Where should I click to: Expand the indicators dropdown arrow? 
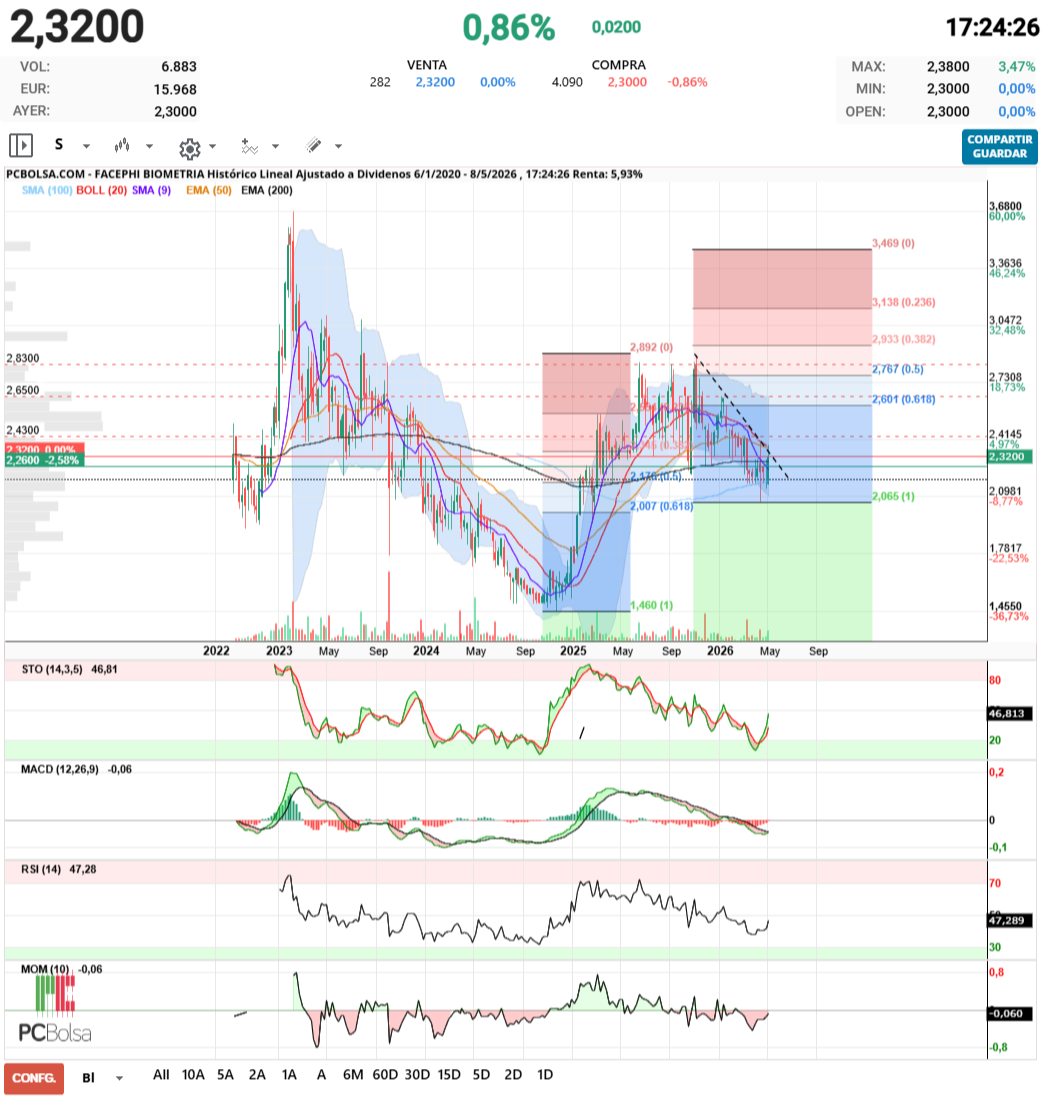(276, 147)
